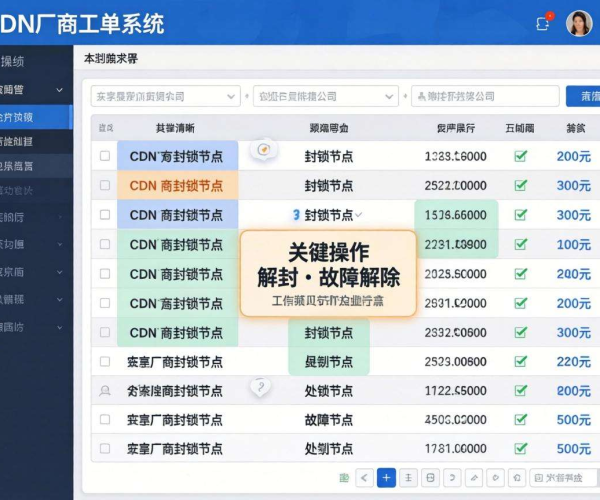Click the tag icon in pagination bar

coord(496,477)
